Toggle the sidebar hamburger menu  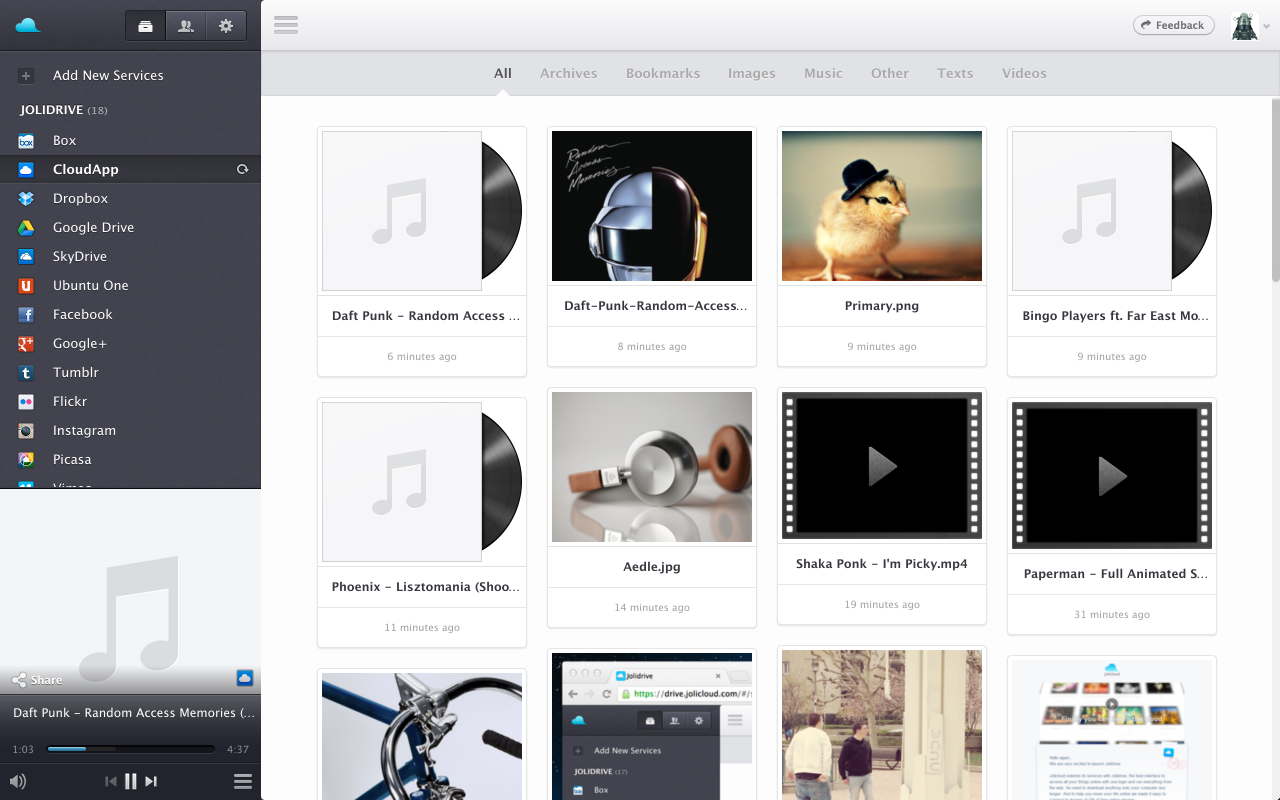click(286, 25)
